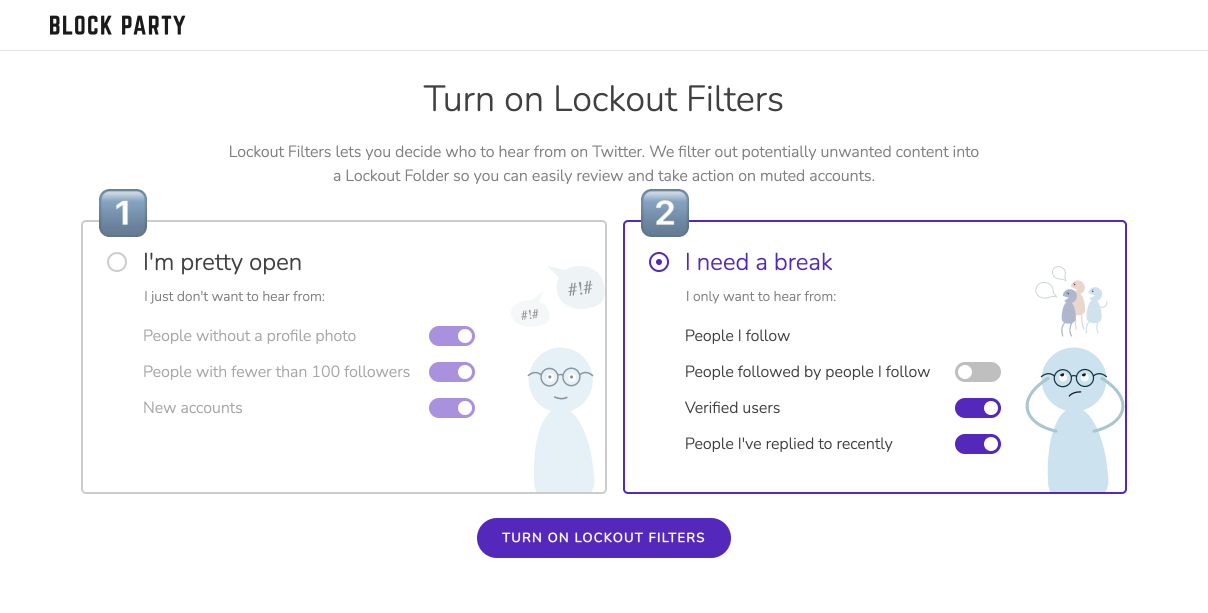Viewport: 1208px width, 613px height.
Task: Click the "I'm pretty open" heading text
Action: coord(222,263)
